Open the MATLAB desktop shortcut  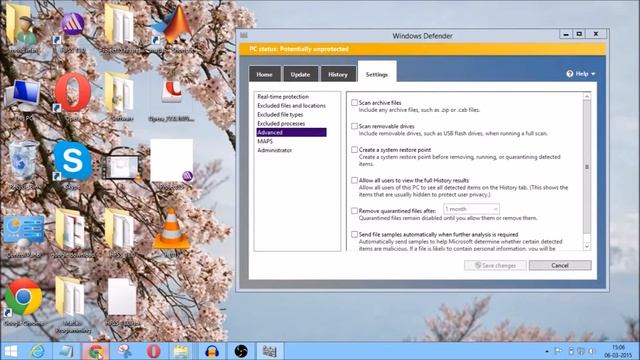(172, 25)
